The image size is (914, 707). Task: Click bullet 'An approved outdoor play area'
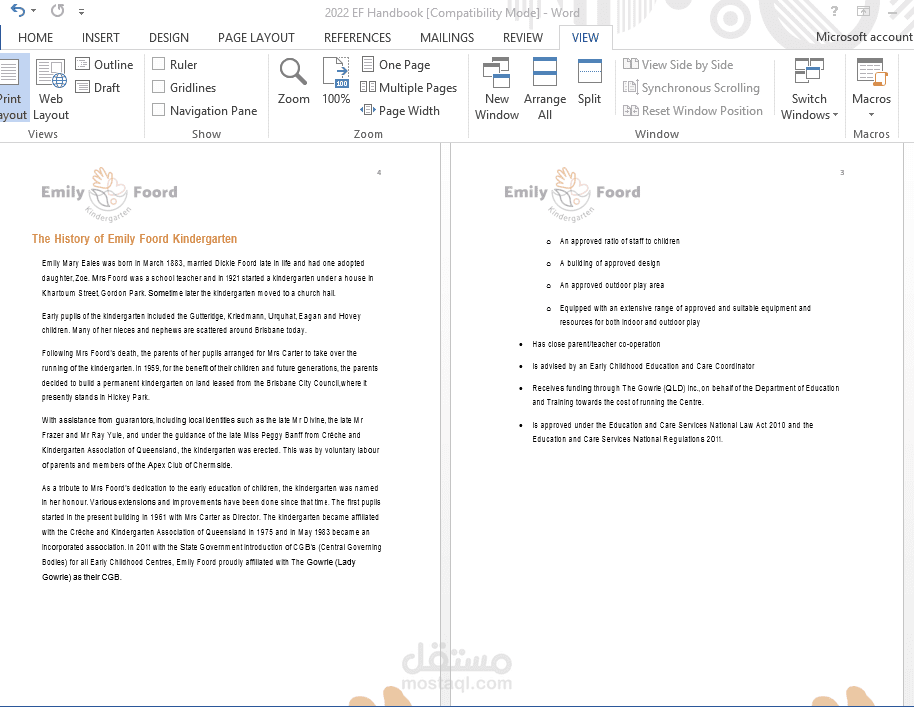(611, 285)
